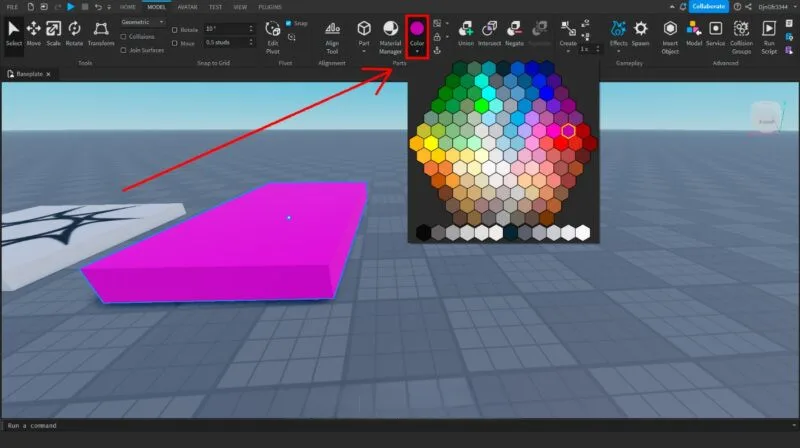Toggle the Collisions checkbox
This screenshot has width=800, height=448.
click(123, 37)
